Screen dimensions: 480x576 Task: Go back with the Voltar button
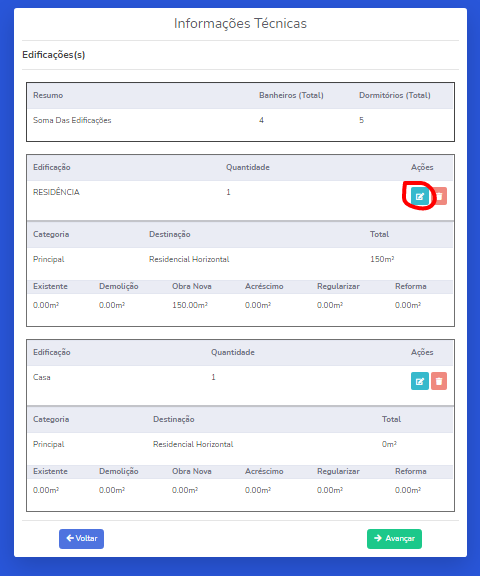coord(82,539)
